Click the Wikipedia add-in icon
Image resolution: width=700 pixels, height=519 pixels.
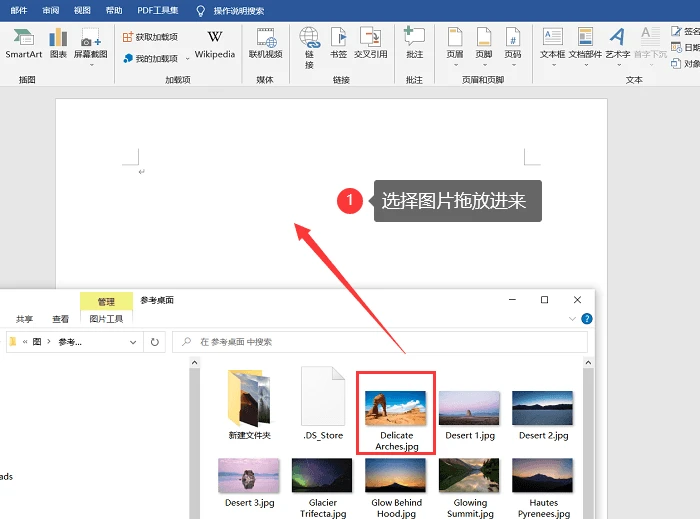pyautogui.click(x=215, y=44)
